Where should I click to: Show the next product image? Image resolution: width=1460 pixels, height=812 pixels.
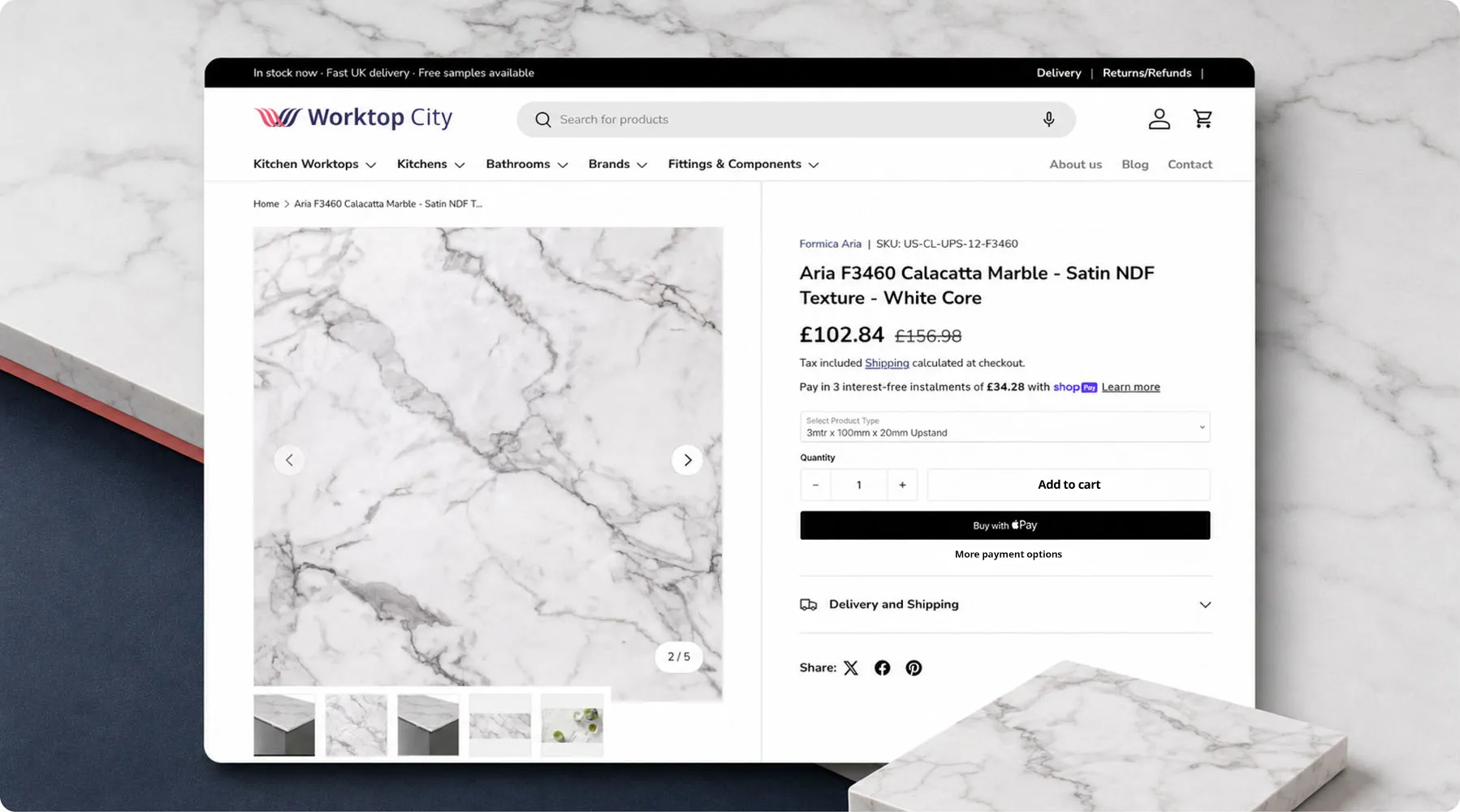click(x=687, y=460)
